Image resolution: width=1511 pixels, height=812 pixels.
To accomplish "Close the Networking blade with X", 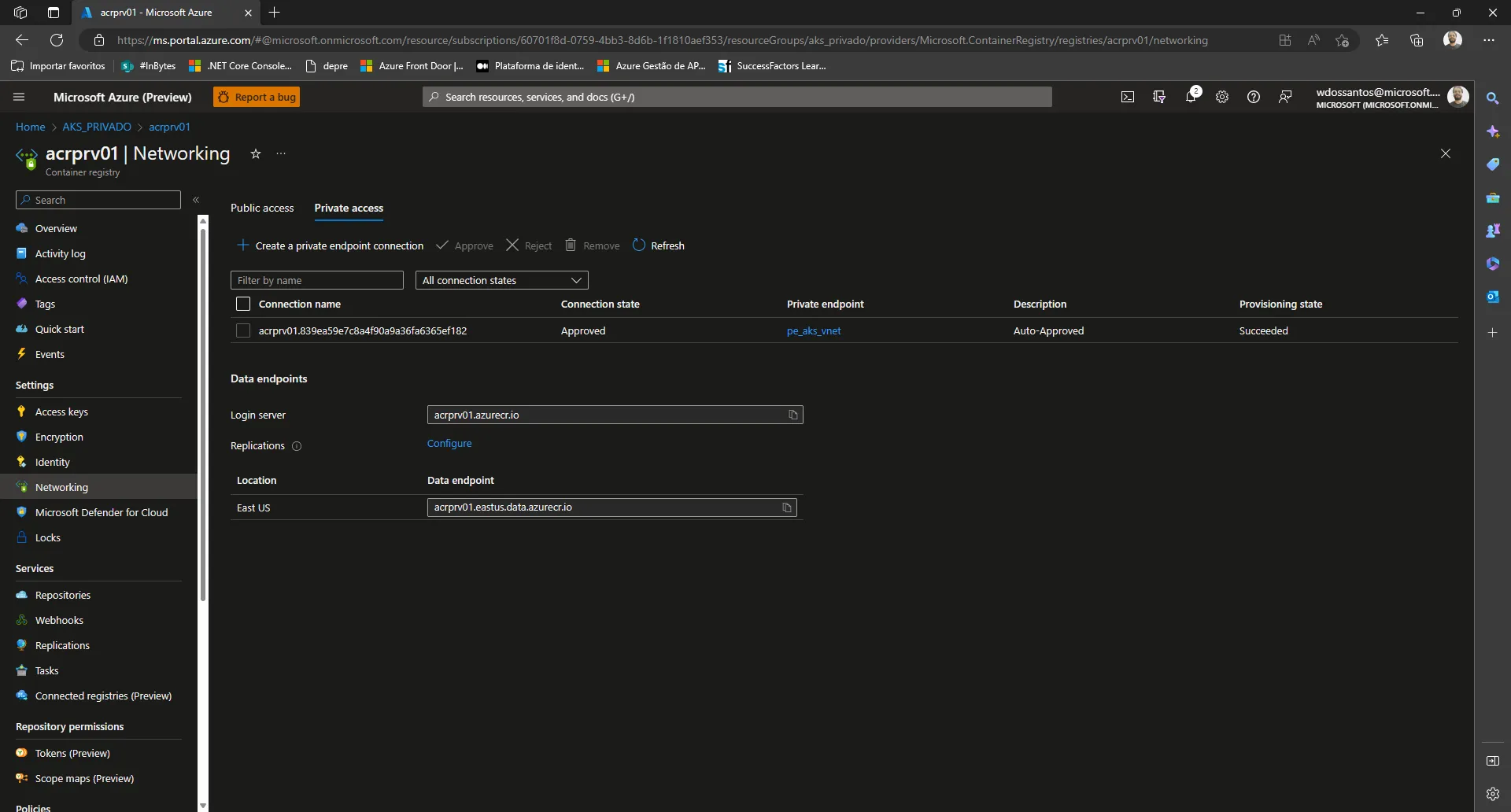I will click(1446, 153).
